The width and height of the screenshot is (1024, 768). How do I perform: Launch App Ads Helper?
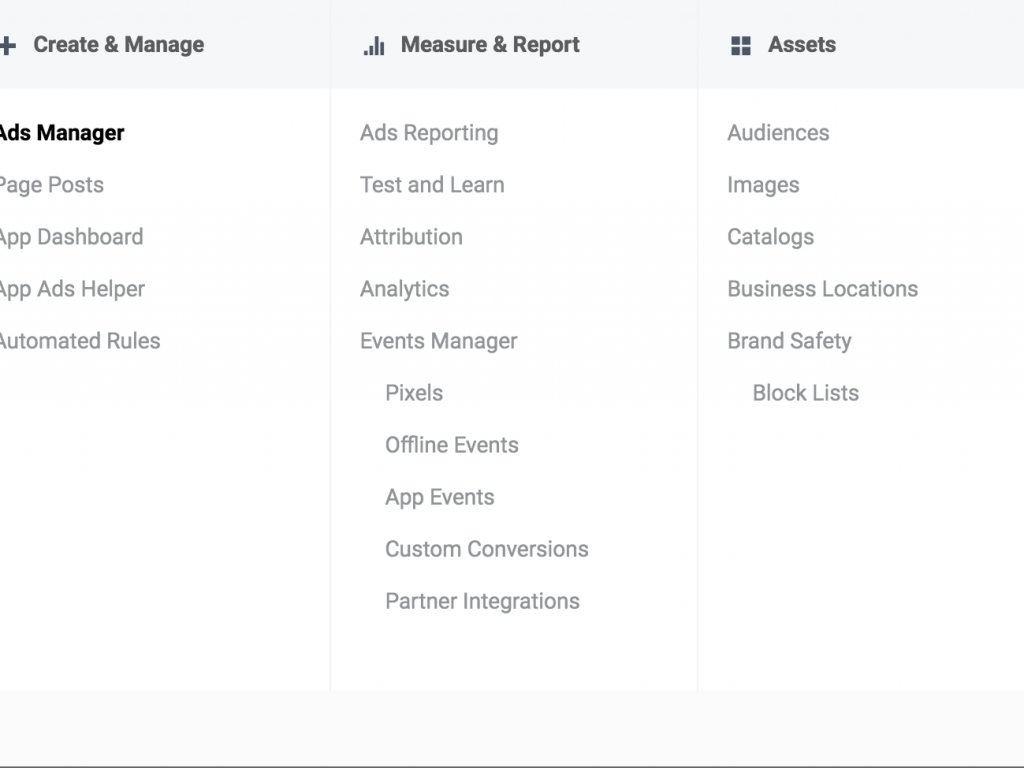tap(72, 289)
